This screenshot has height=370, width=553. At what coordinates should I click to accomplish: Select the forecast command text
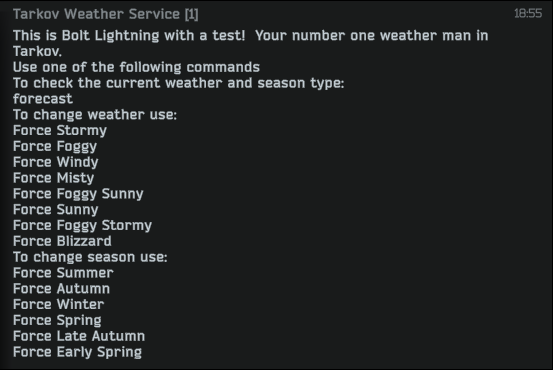tap(43, 99)
